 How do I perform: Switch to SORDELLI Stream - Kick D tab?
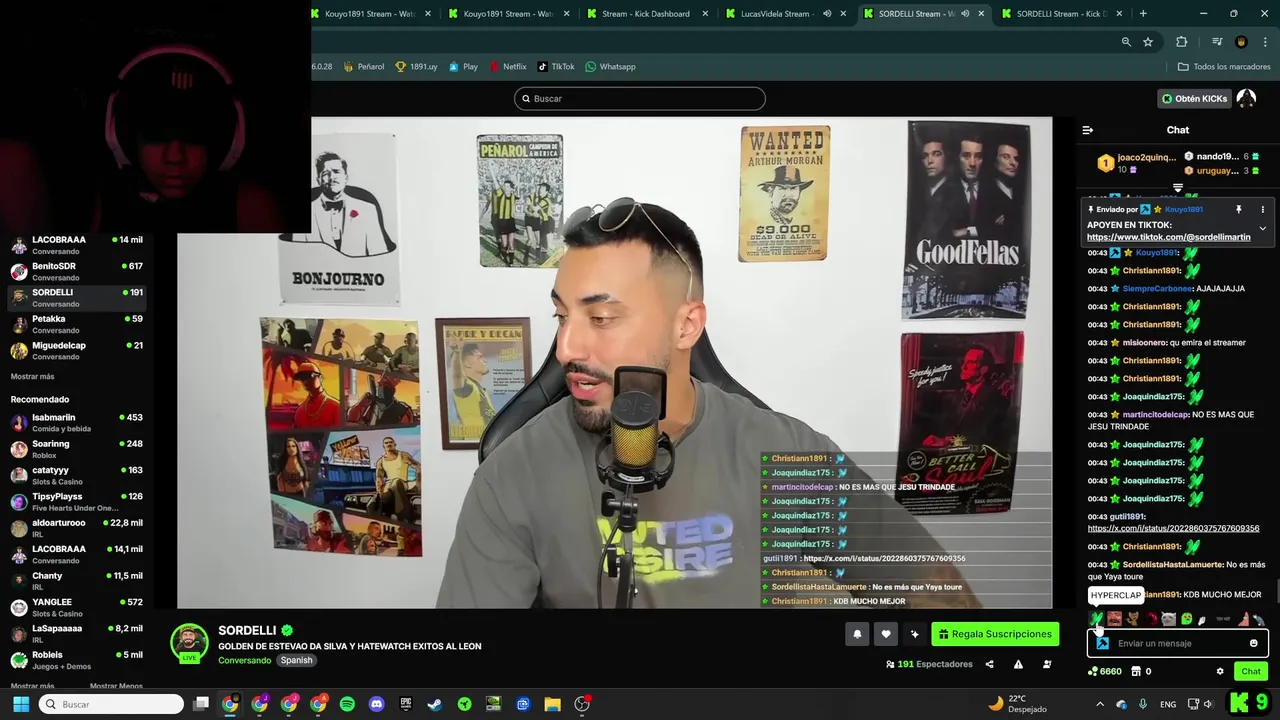[1060, 14]
